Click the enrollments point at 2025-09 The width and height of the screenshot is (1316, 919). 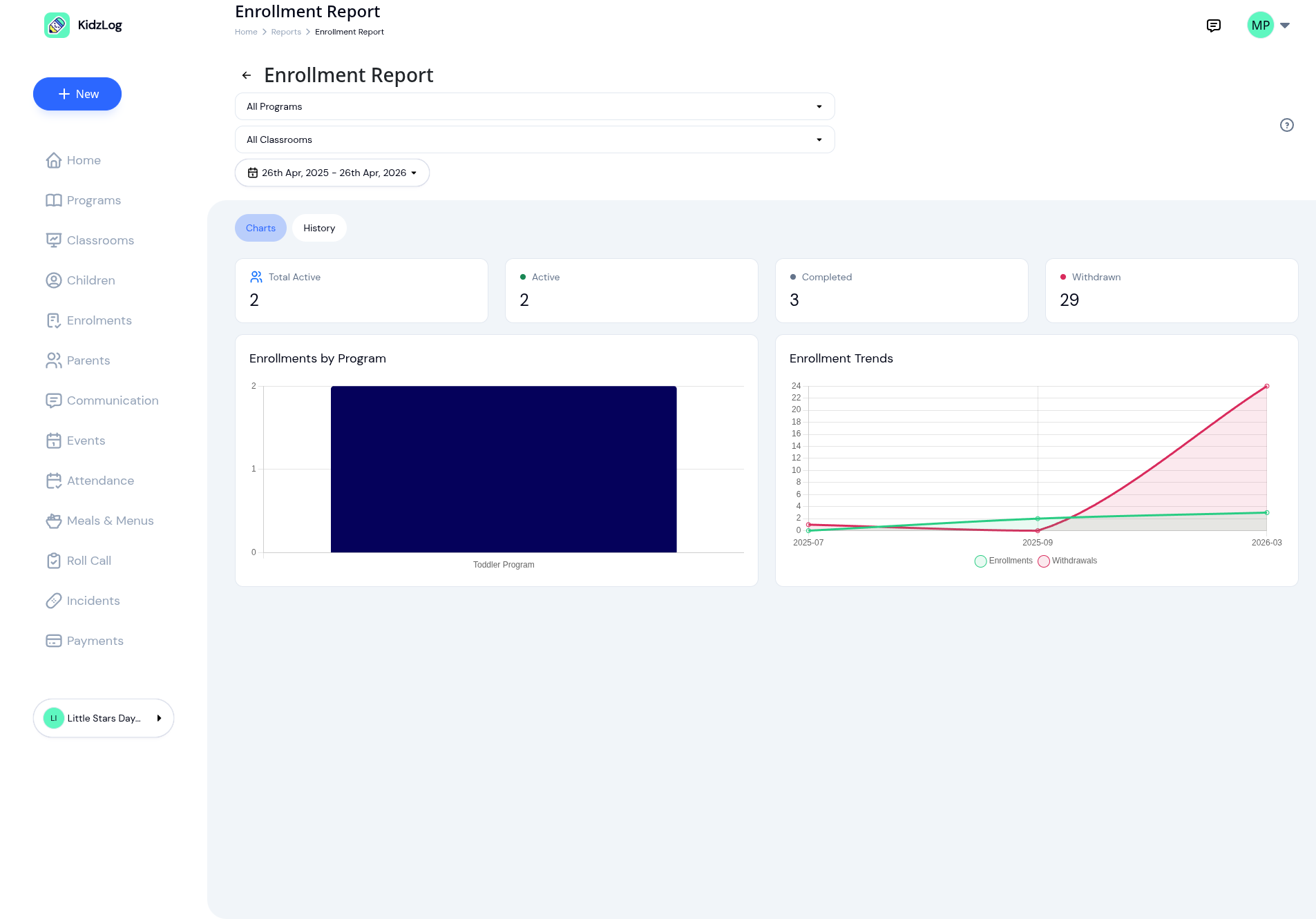[x=1037, y=519]
